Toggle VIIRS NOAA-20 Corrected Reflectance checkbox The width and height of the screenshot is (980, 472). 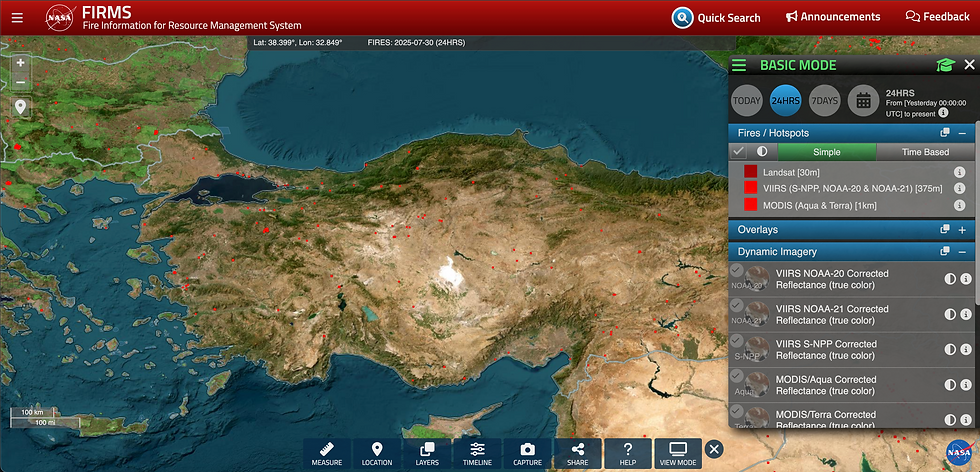click(x=737, y=270)
